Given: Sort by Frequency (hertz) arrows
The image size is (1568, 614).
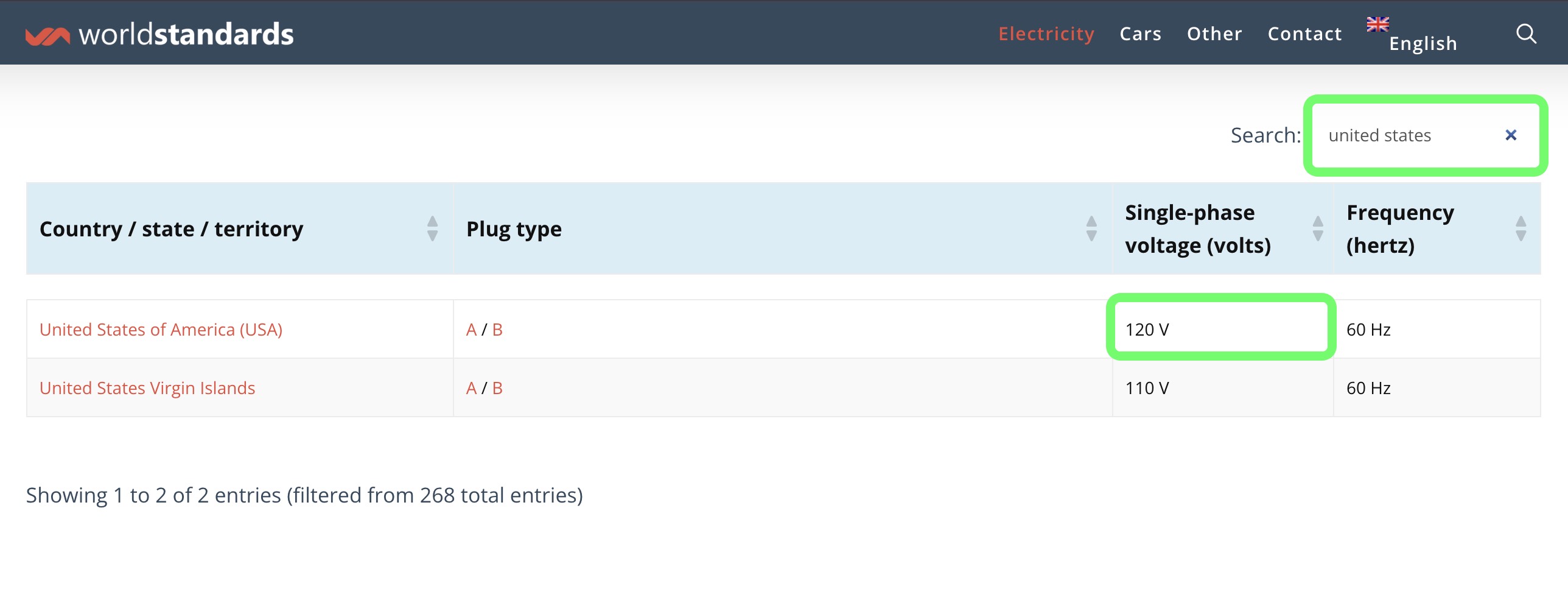Looking at the screenshot, I should click(x=1521, y=229).
